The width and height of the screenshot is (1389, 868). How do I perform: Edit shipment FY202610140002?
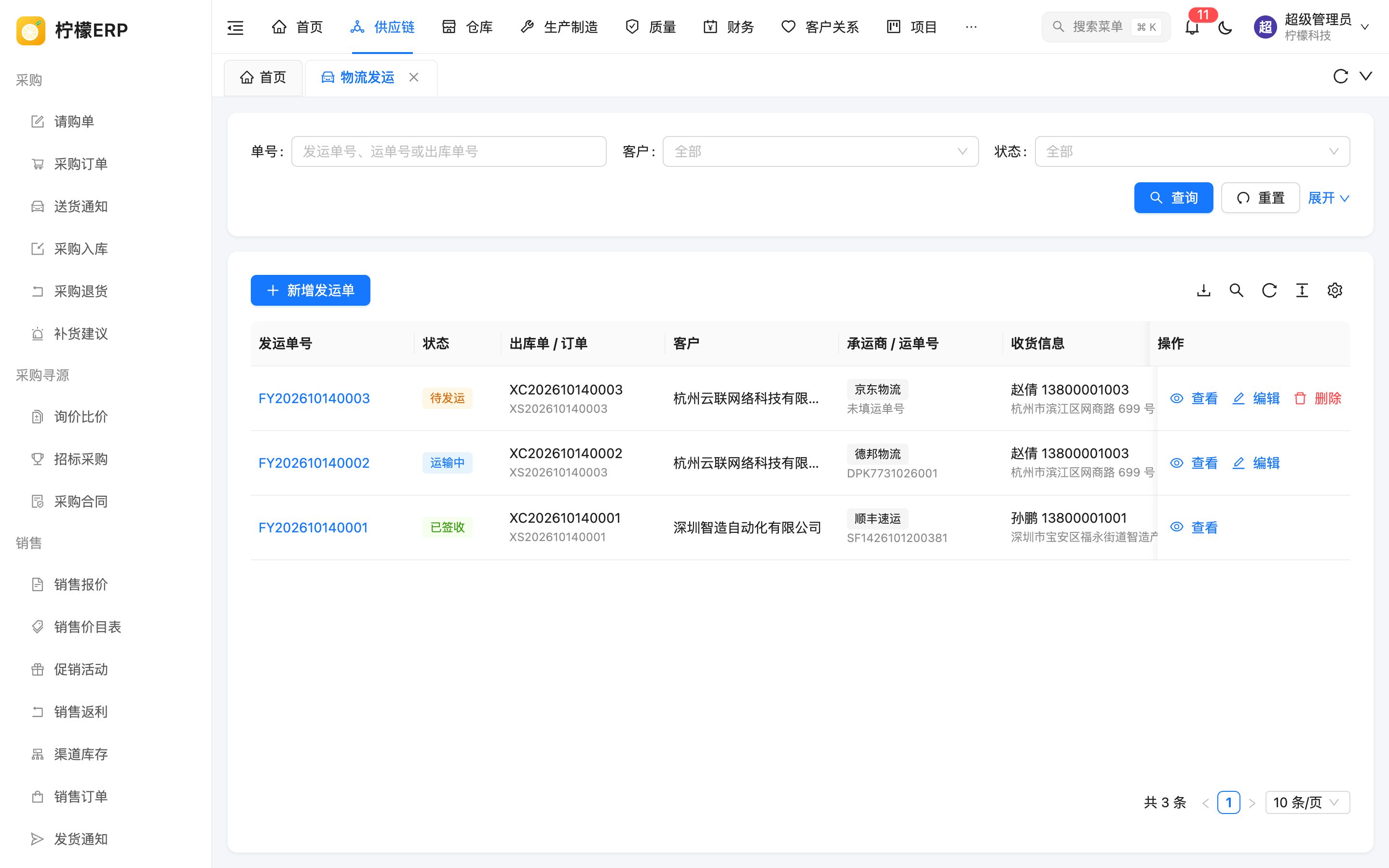tap(1256, 463)
